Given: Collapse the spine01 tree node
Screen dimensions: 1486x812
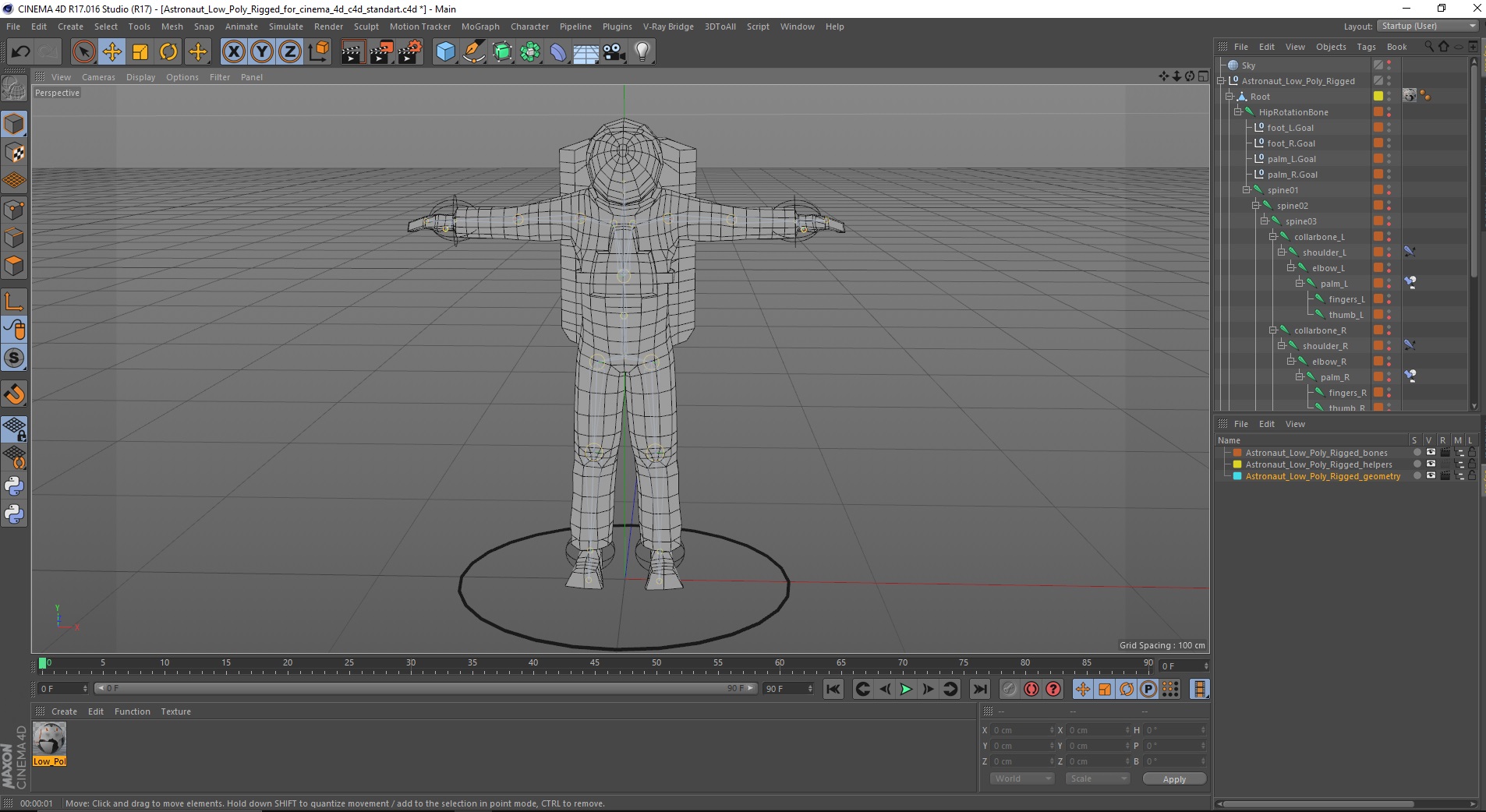Looking at the screenshot, I should click(x=1246, y=190).
